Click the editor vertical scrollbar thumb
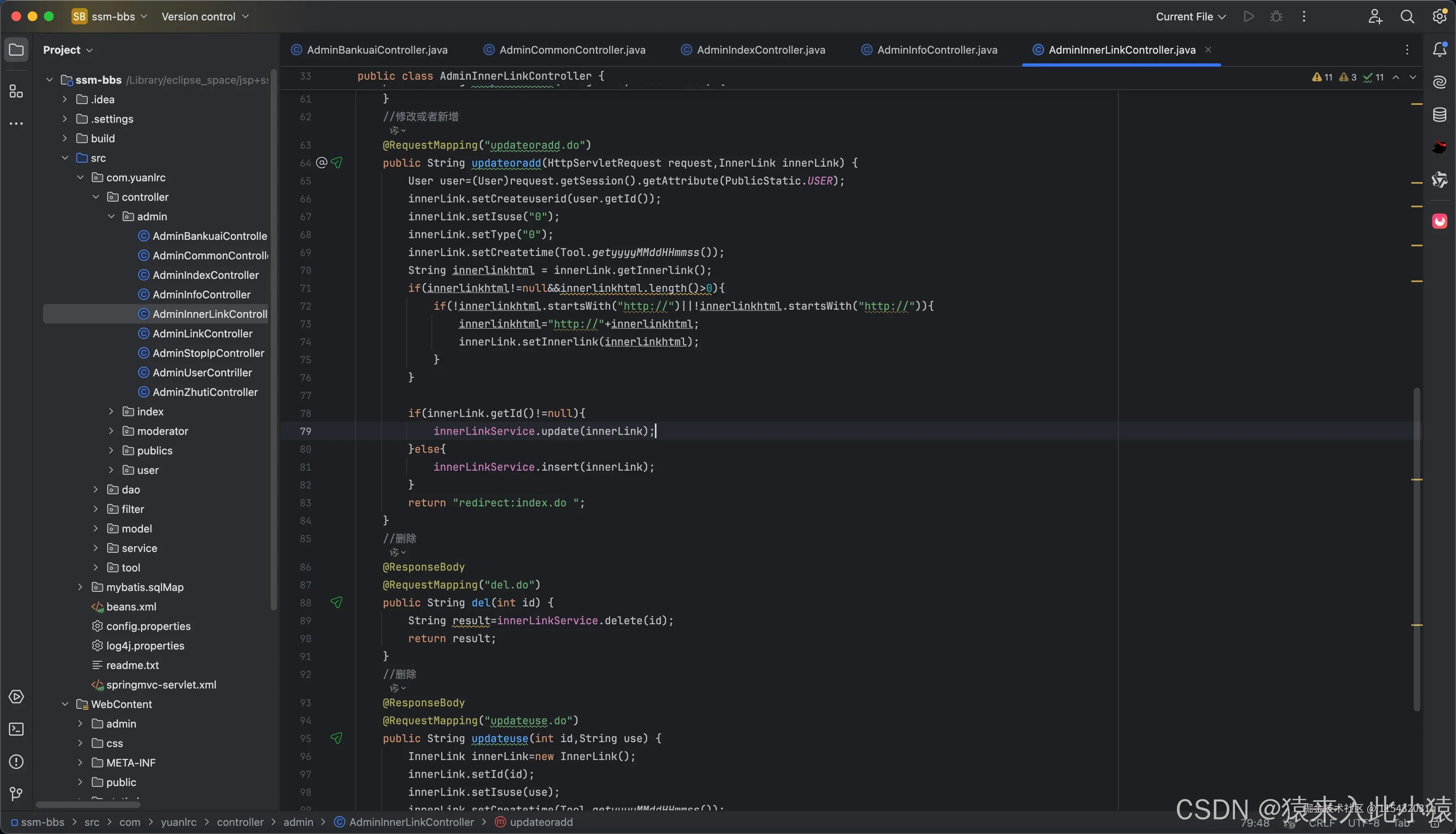 click(x=1417, y=550)
